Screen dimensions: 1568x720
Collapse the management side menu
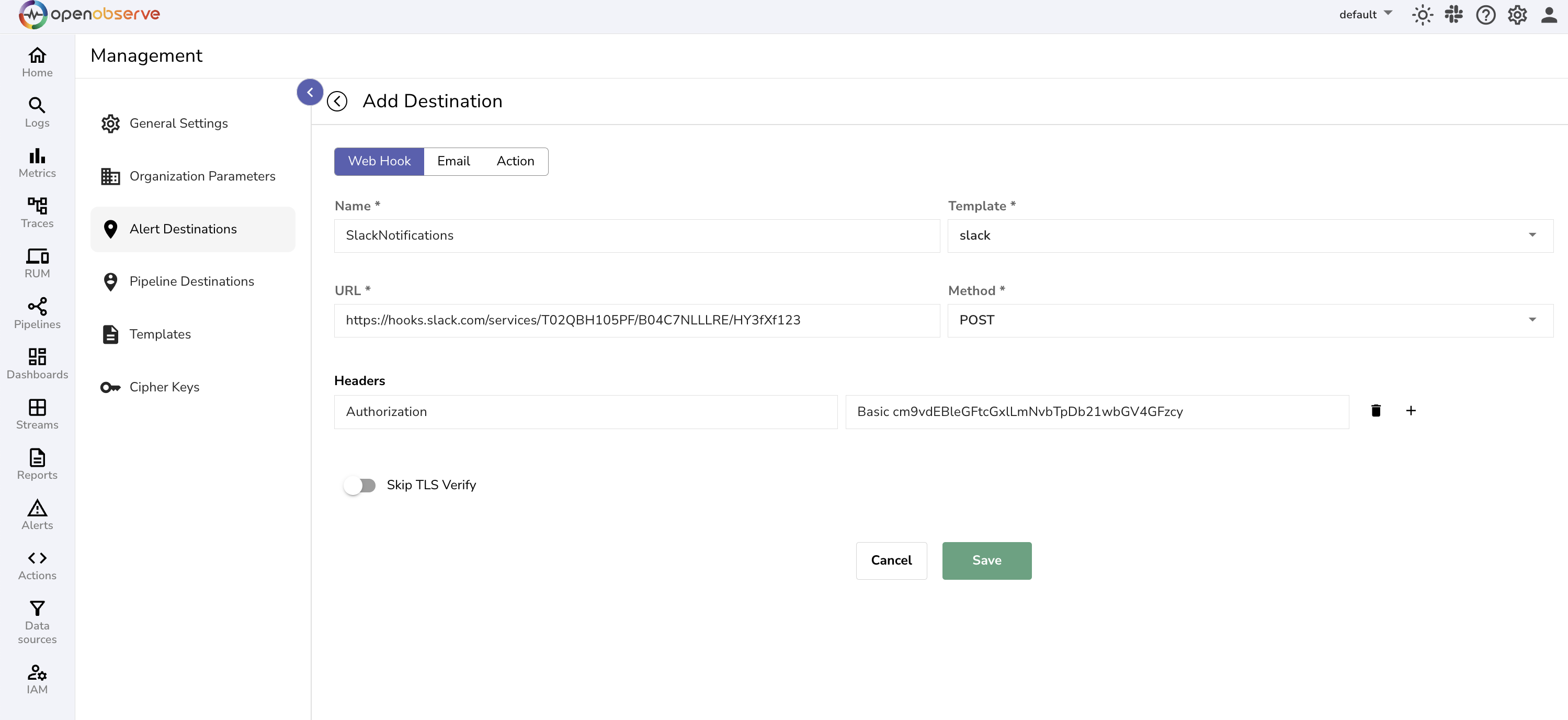(x=310, y=92)
